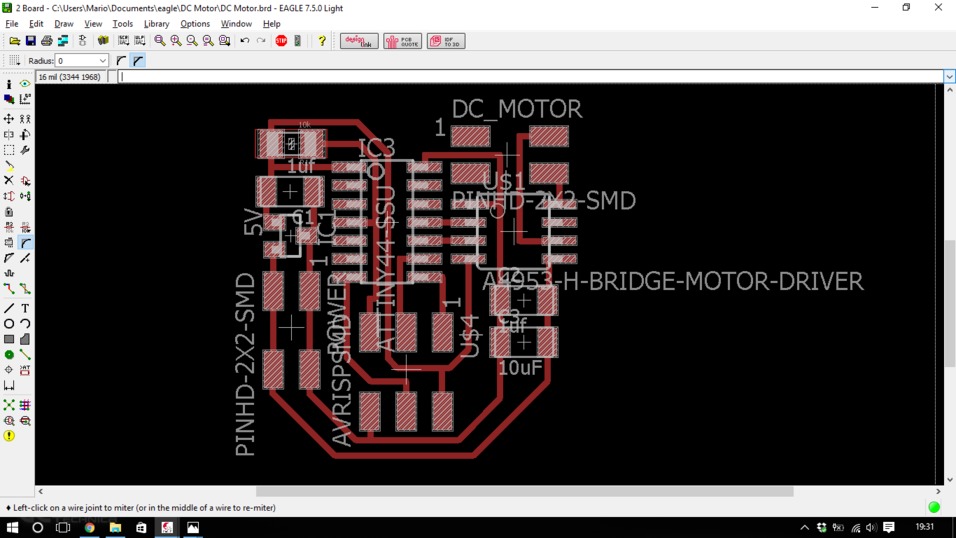The image size is (956, 538).
Task: Select the Wire line tool
Action: point(9,309)
